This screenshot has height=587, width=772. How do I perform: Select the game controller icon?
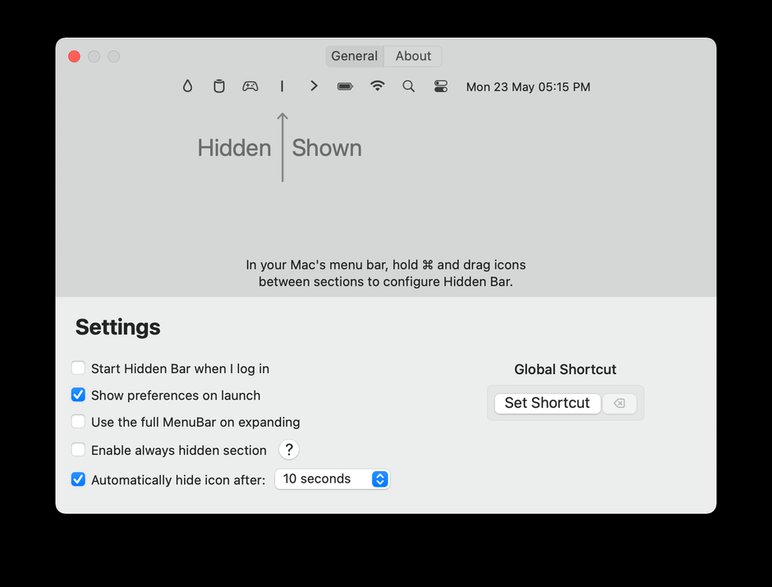(250, 86)
